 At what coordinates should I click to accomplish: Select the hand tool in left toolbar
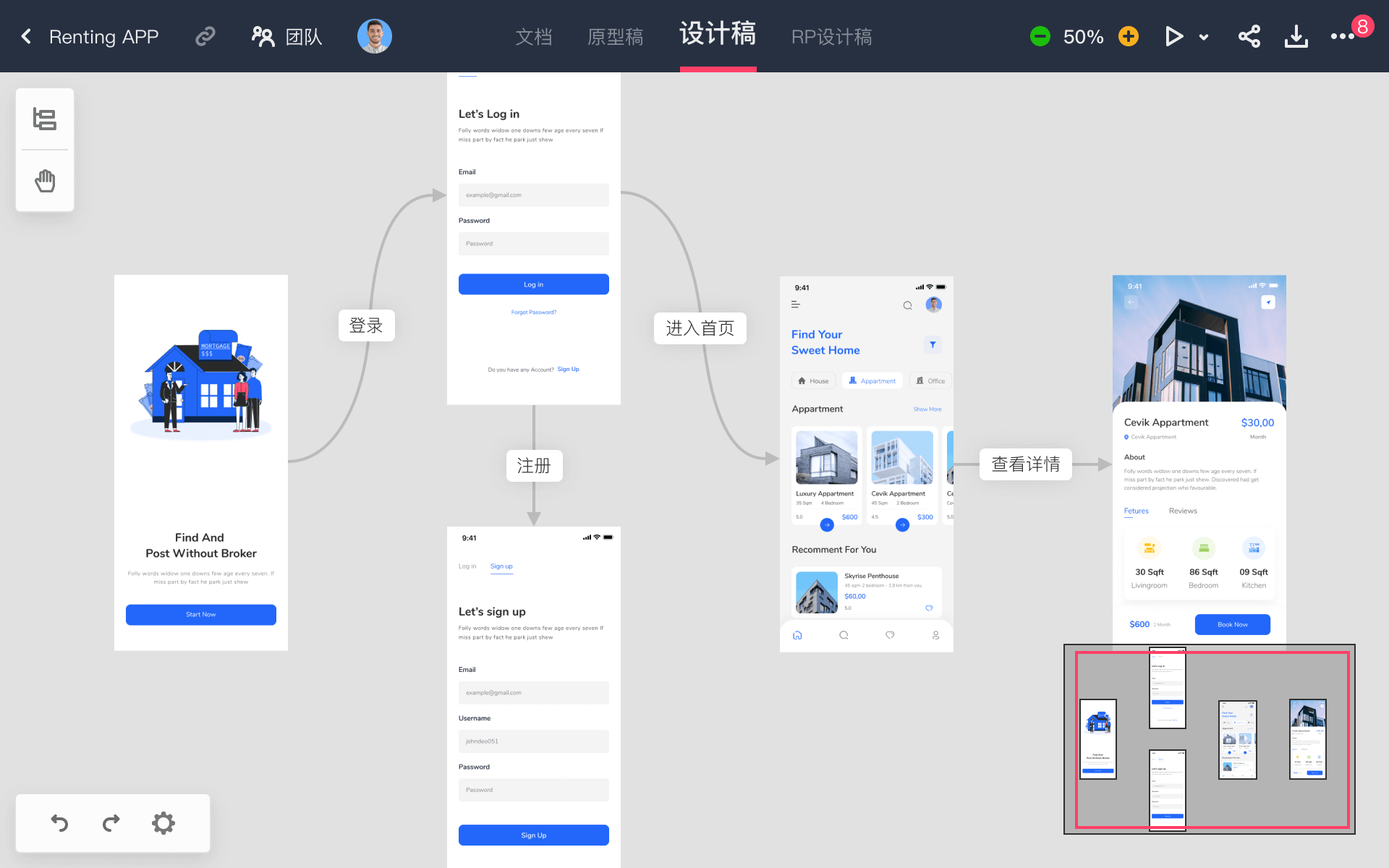click(45, 181)
